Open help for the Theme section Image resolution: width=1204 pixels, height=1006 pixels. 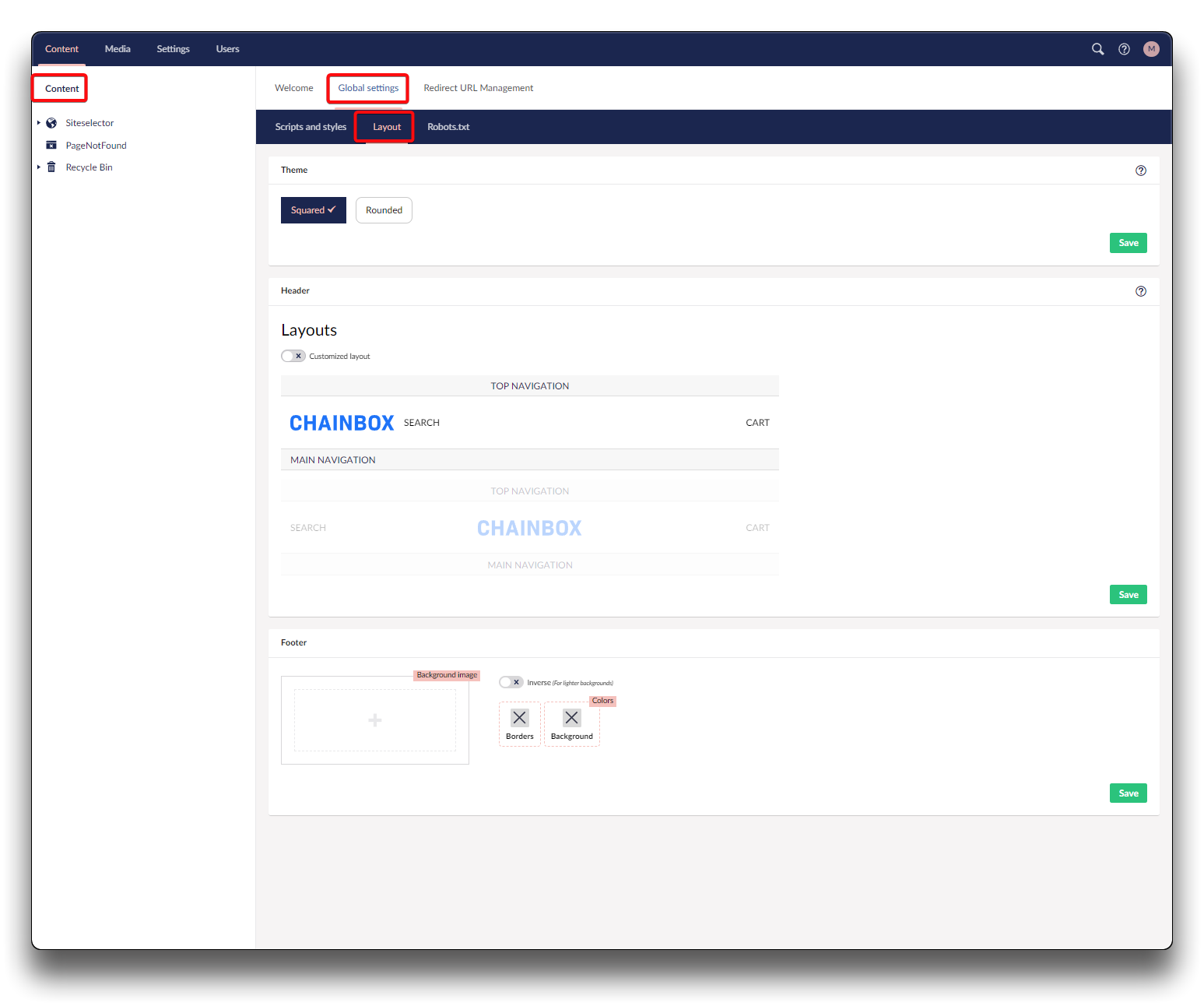click(1140, 171)
